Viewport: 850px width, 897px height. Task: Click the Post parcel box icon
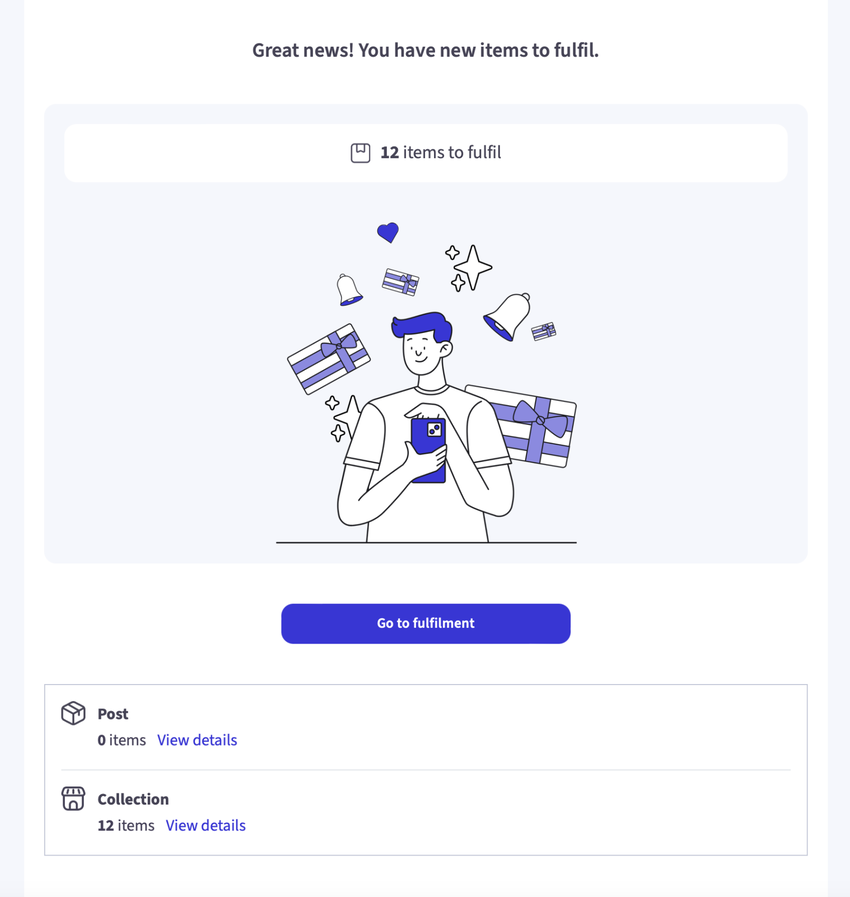[x=73, y=713]
